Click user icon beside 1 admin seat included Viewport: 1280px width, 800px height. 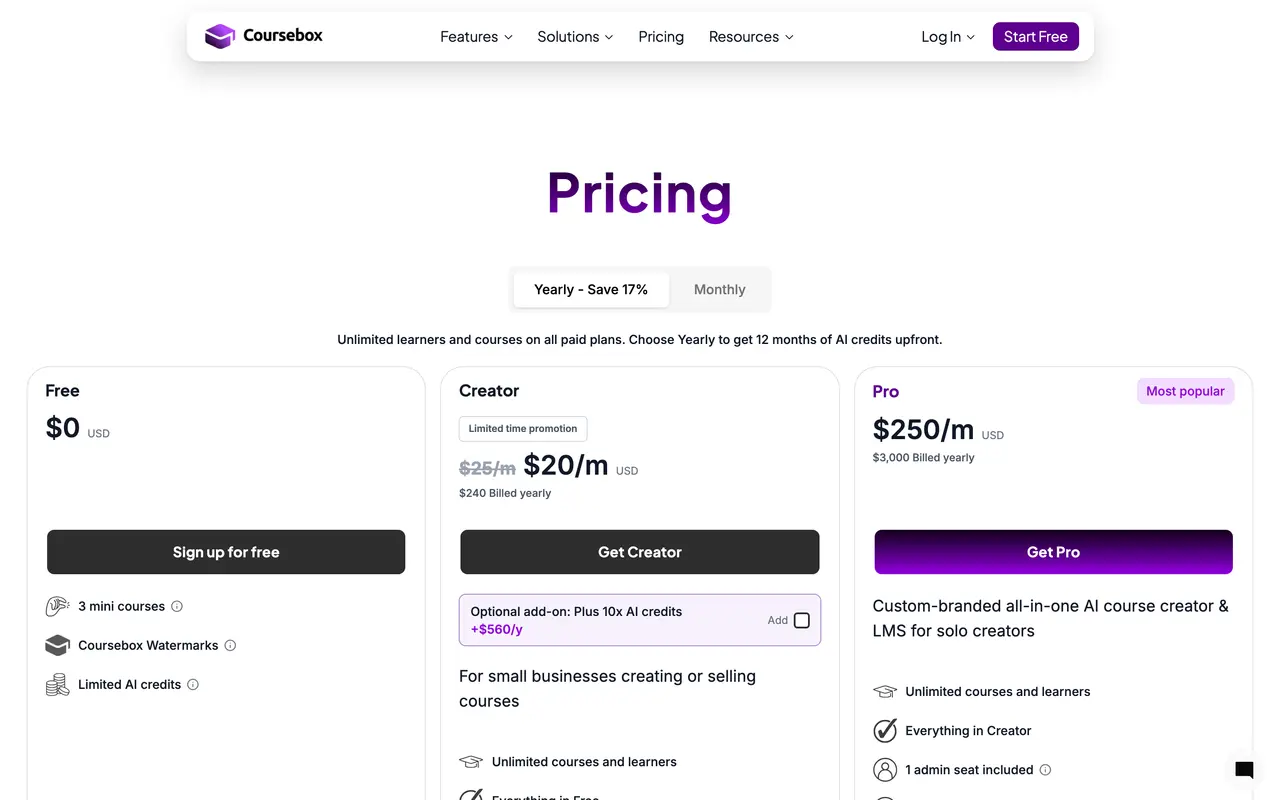point(885,770)
